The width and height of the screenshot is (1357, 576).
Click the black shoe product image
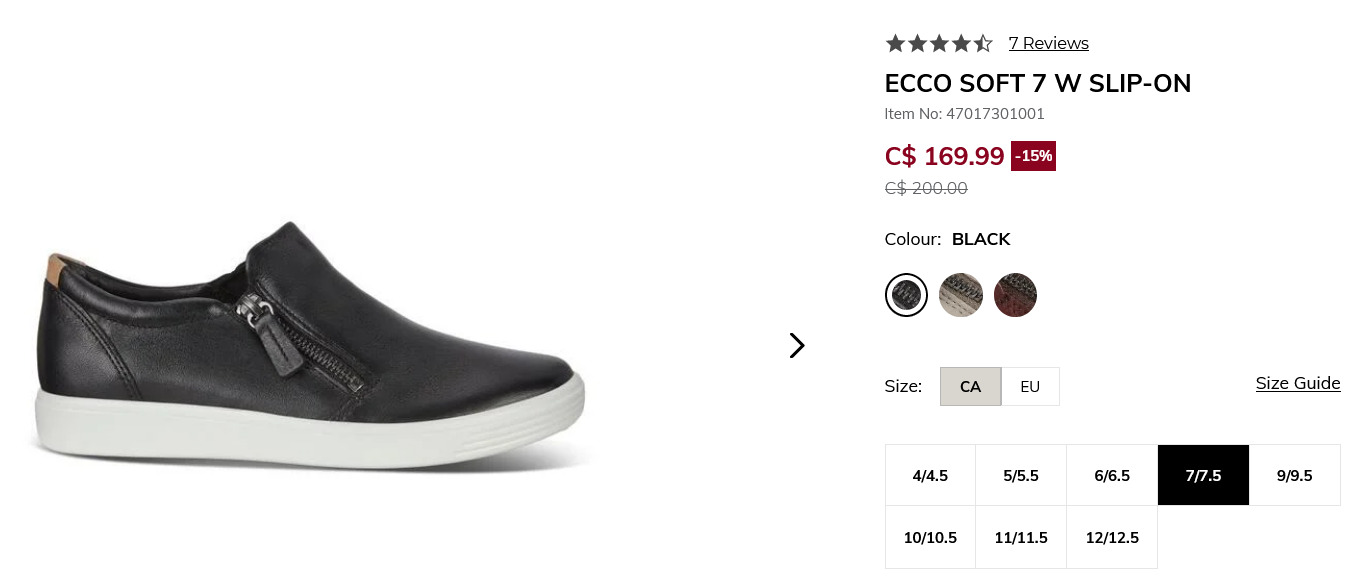(x=310, y=350)
